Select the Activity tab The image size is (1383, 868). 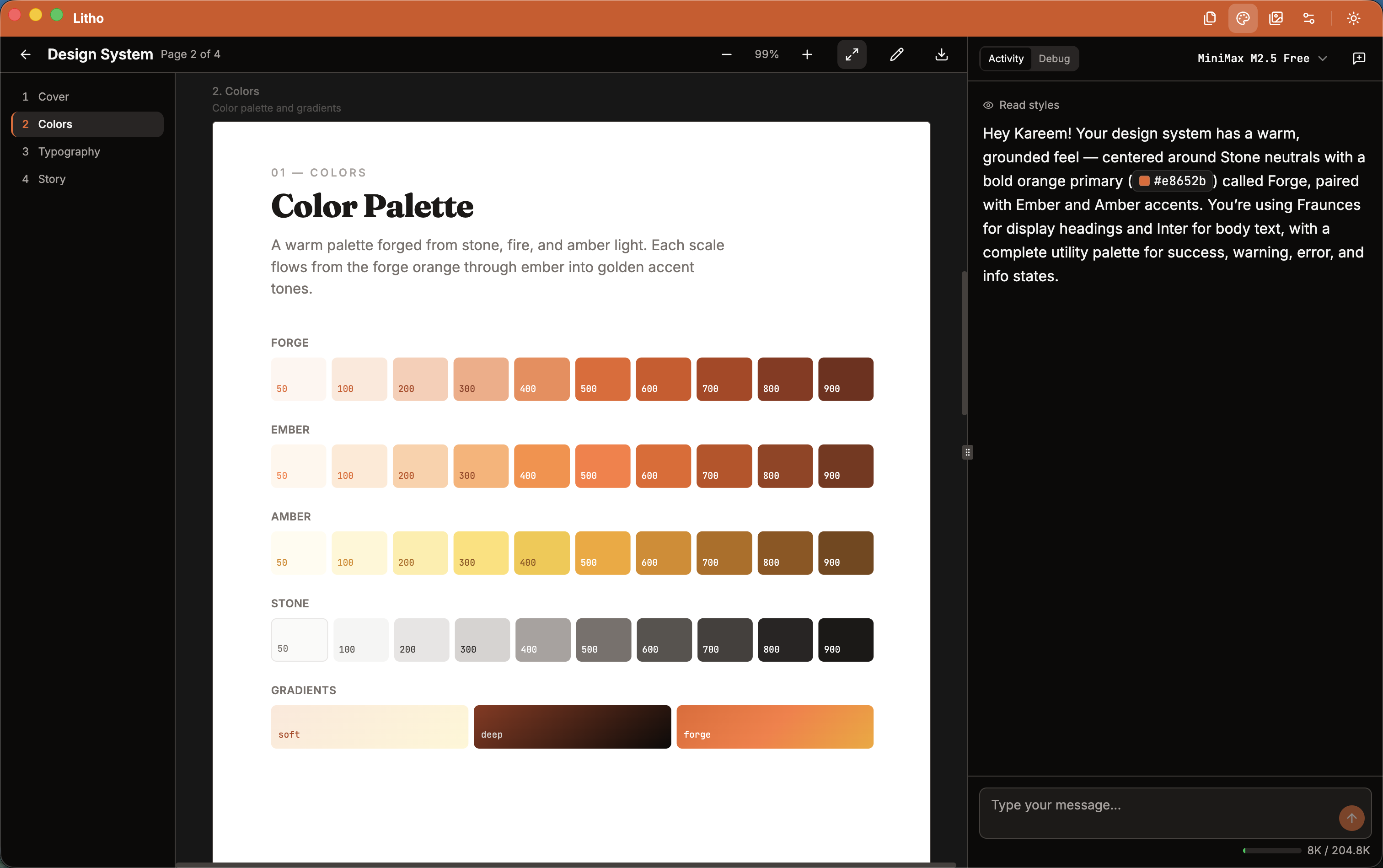(x=1005, y=59)
